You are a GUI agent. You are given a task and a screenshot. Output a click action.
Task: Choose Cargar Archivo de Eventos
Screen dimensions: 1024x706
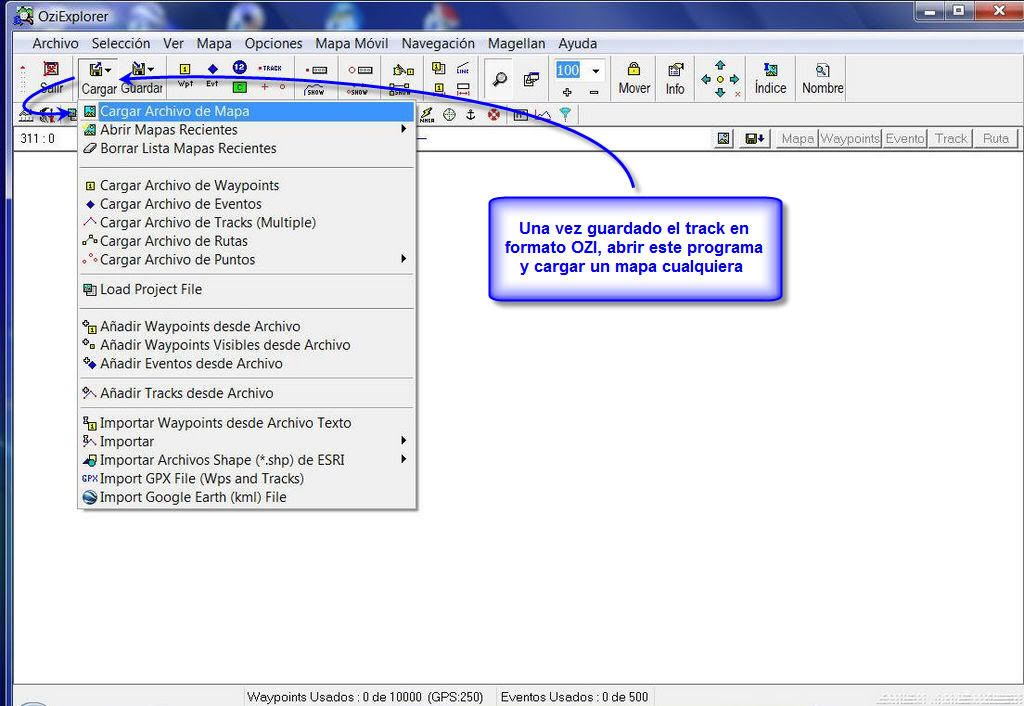coord(247,204)
